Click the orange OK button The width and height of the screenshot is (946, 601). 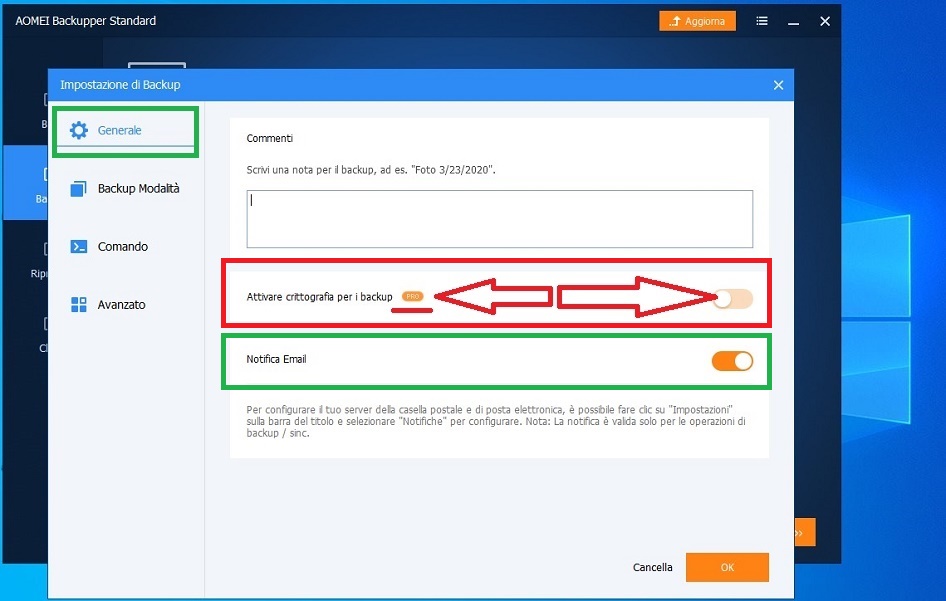pos(727,567)
